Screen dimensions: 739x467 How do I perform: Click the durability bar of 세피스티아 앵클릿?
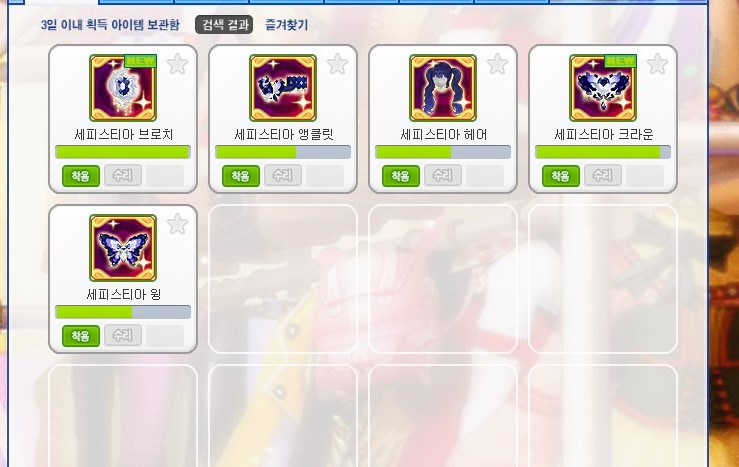283,152
